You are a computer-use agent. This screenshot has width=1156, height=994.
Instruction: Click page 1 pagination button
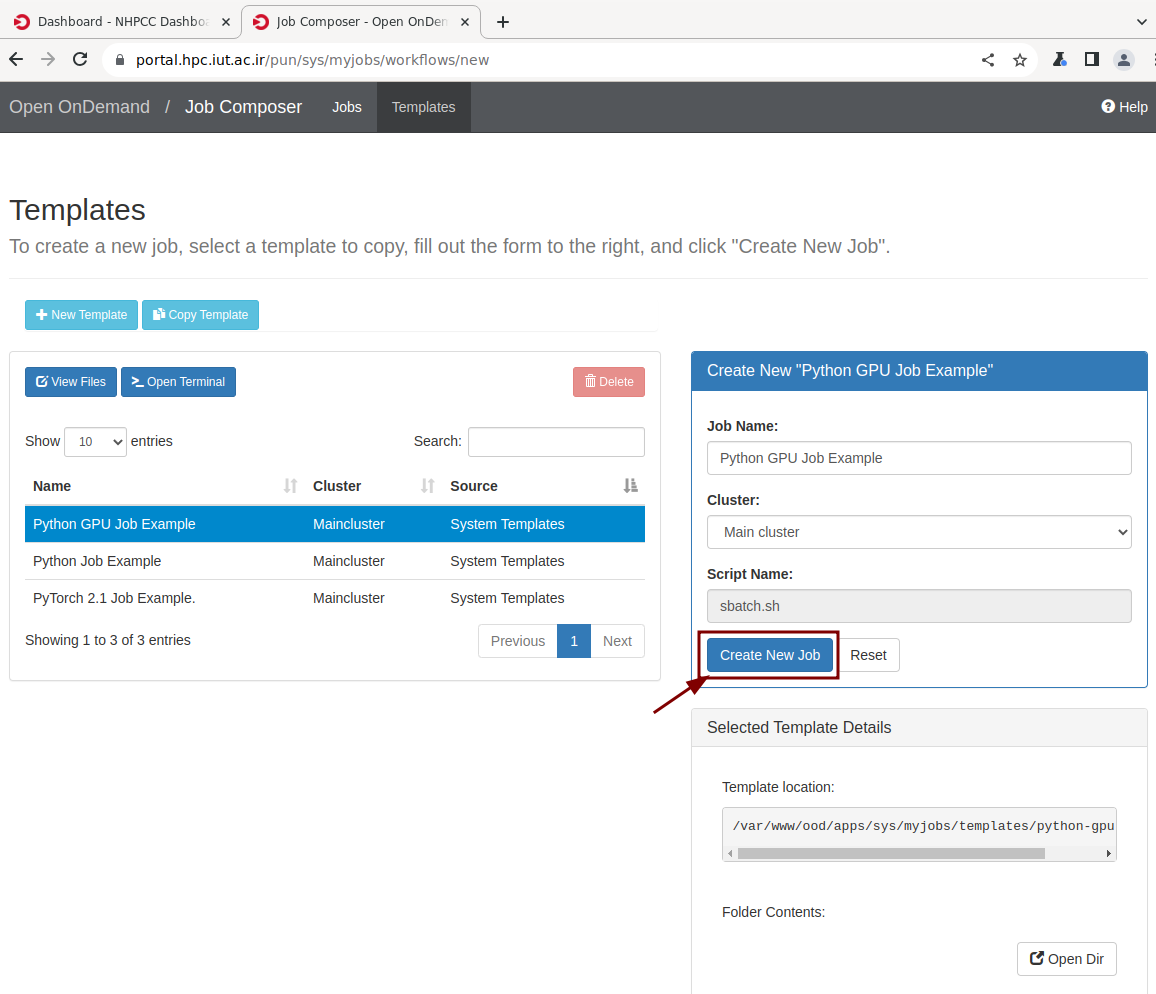pyautogui.click(x=574, y=642)
